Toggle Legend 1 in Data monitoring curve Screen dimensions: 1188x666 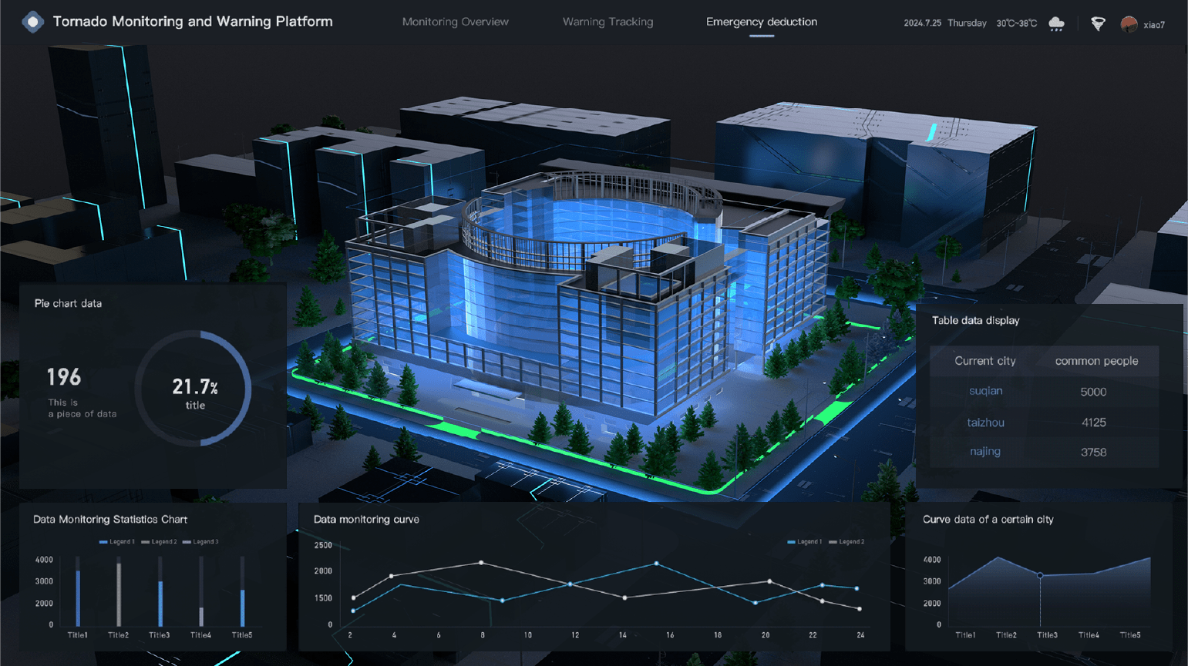click(805, 542)
